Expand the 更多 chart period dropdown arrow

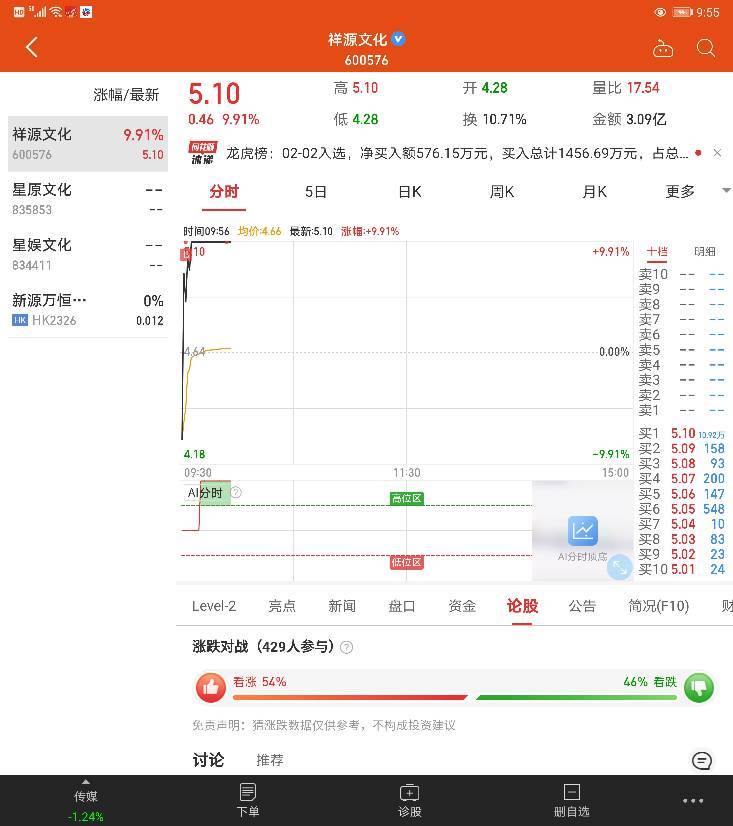pos(726,190)
